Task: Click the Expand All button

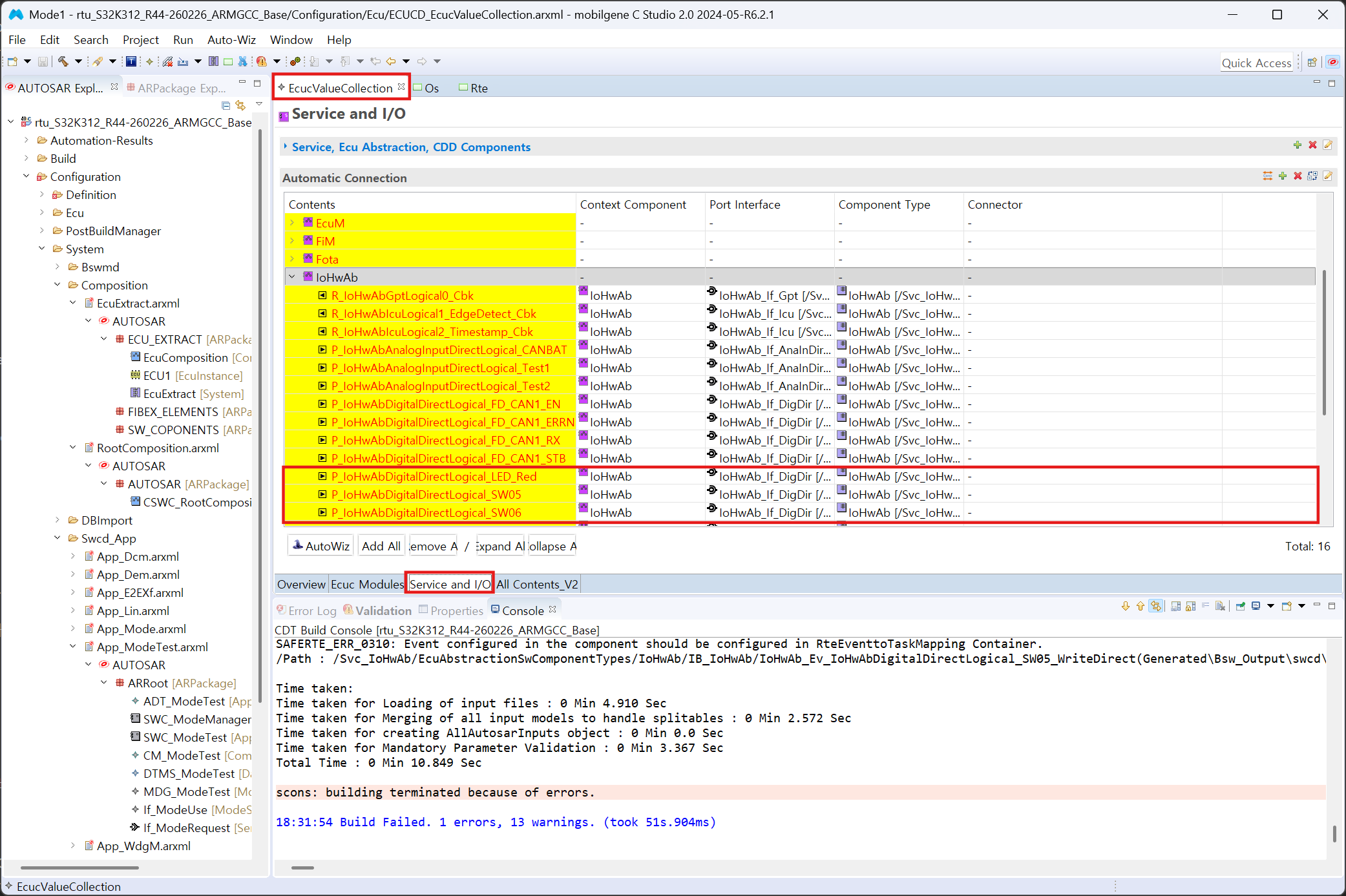Action: [501, 546]
